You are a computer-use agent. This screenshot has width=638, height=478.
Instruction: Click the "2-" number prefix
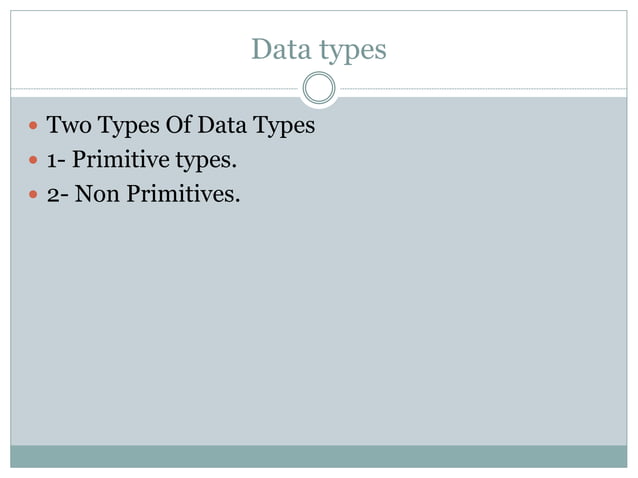click(57, 192)
